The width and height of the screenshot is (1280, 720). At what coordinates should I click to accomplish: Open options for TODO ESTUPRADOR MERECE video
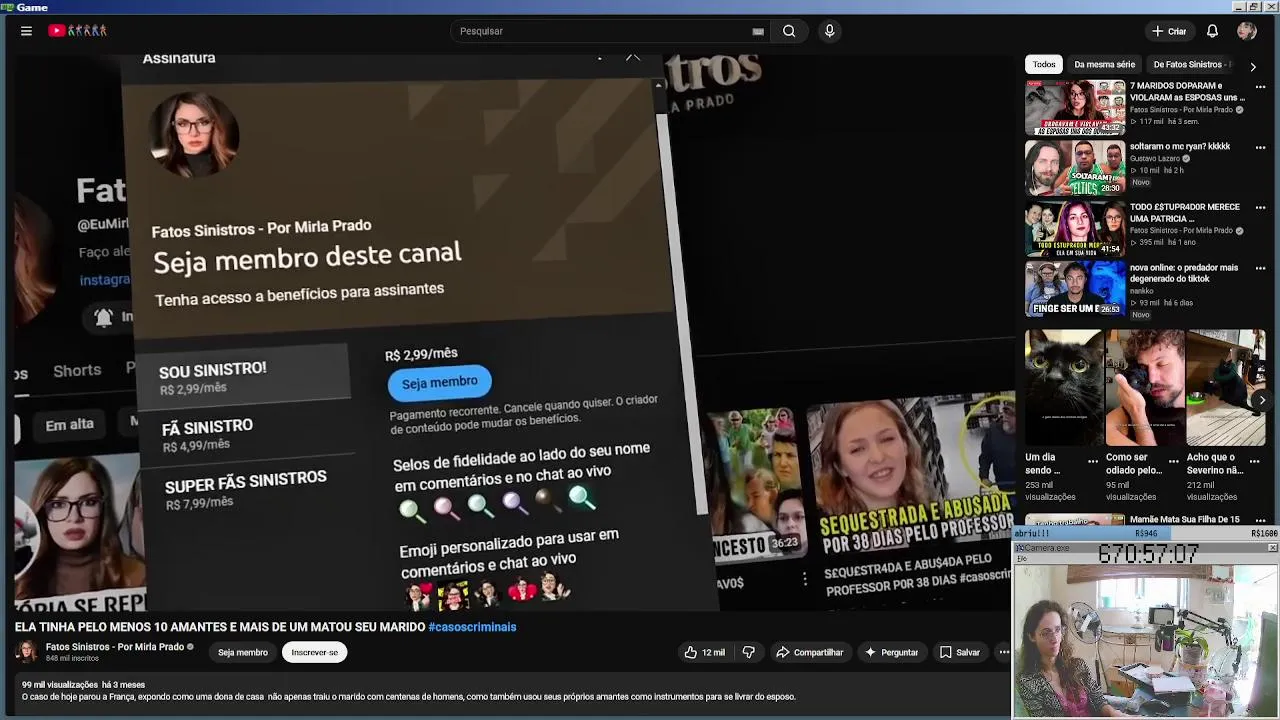[x=1260, y=208]
